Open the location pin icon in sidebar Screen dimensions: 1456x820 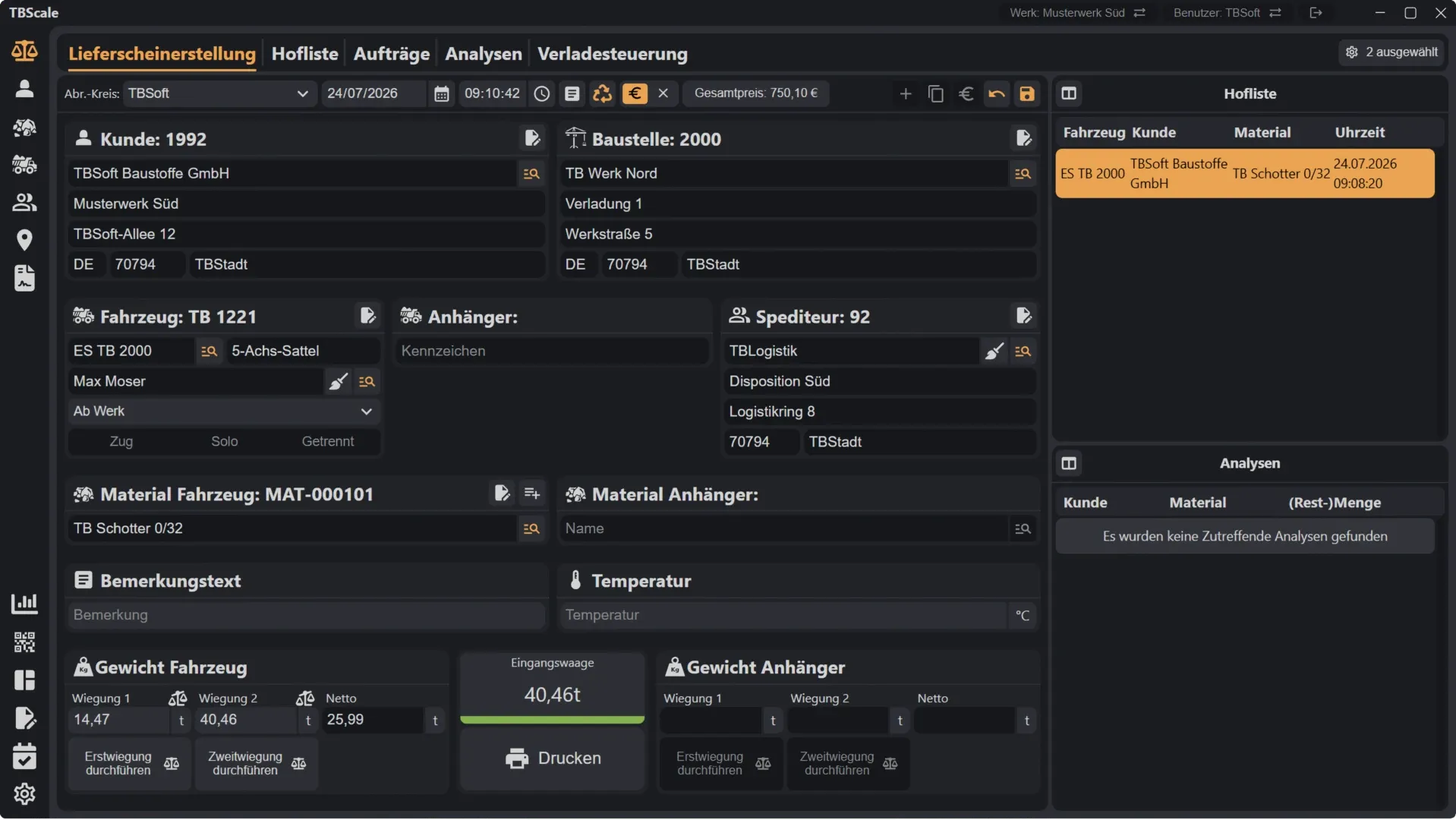pos(24,240)
